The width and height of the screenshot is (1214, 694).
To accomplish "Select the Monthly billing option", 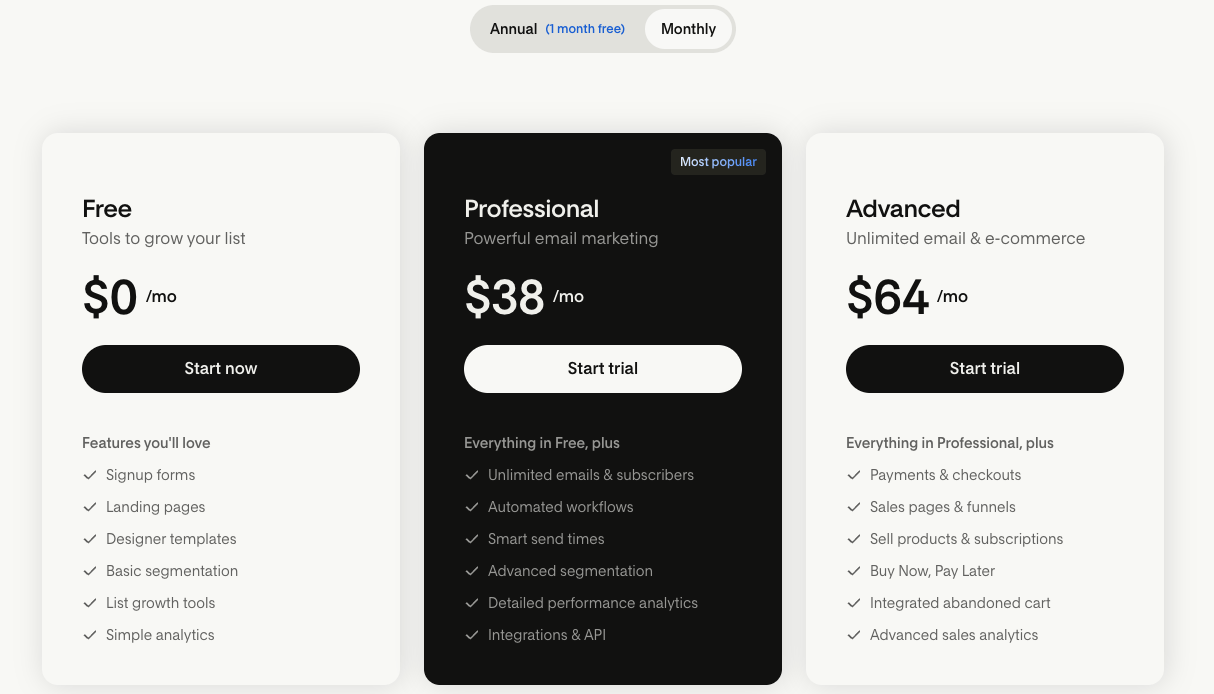I will [x=688, y=29].
